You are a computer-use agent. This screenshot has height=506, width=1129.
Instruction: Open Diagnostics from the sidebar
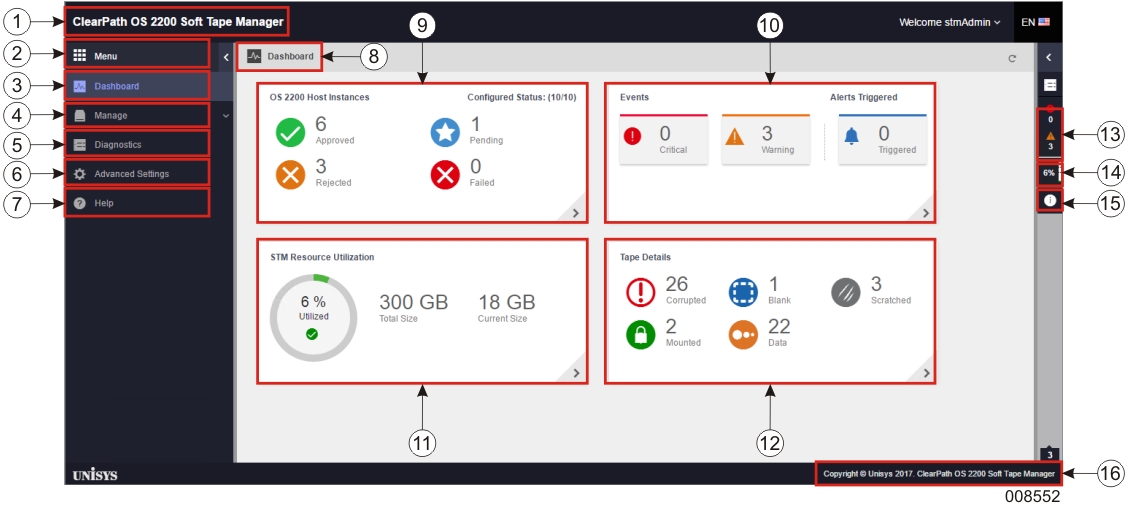(x=117, y=145)
